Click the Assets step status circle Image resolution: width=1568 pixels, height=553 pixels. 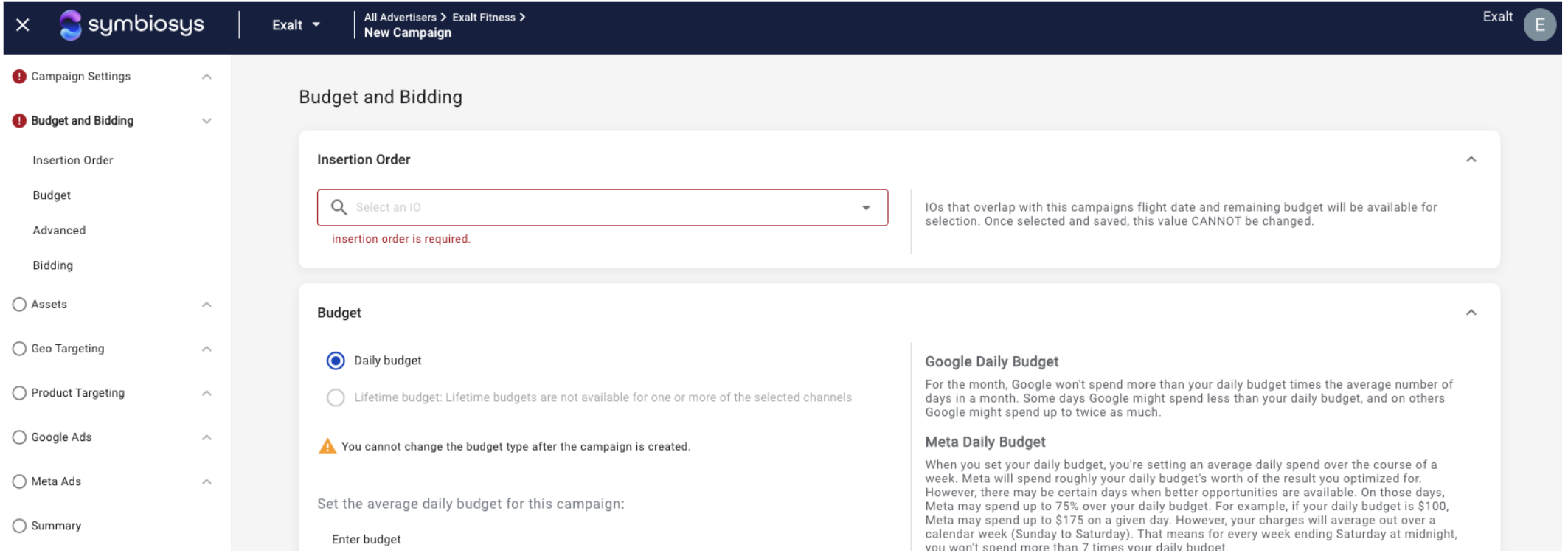(19, 305)
